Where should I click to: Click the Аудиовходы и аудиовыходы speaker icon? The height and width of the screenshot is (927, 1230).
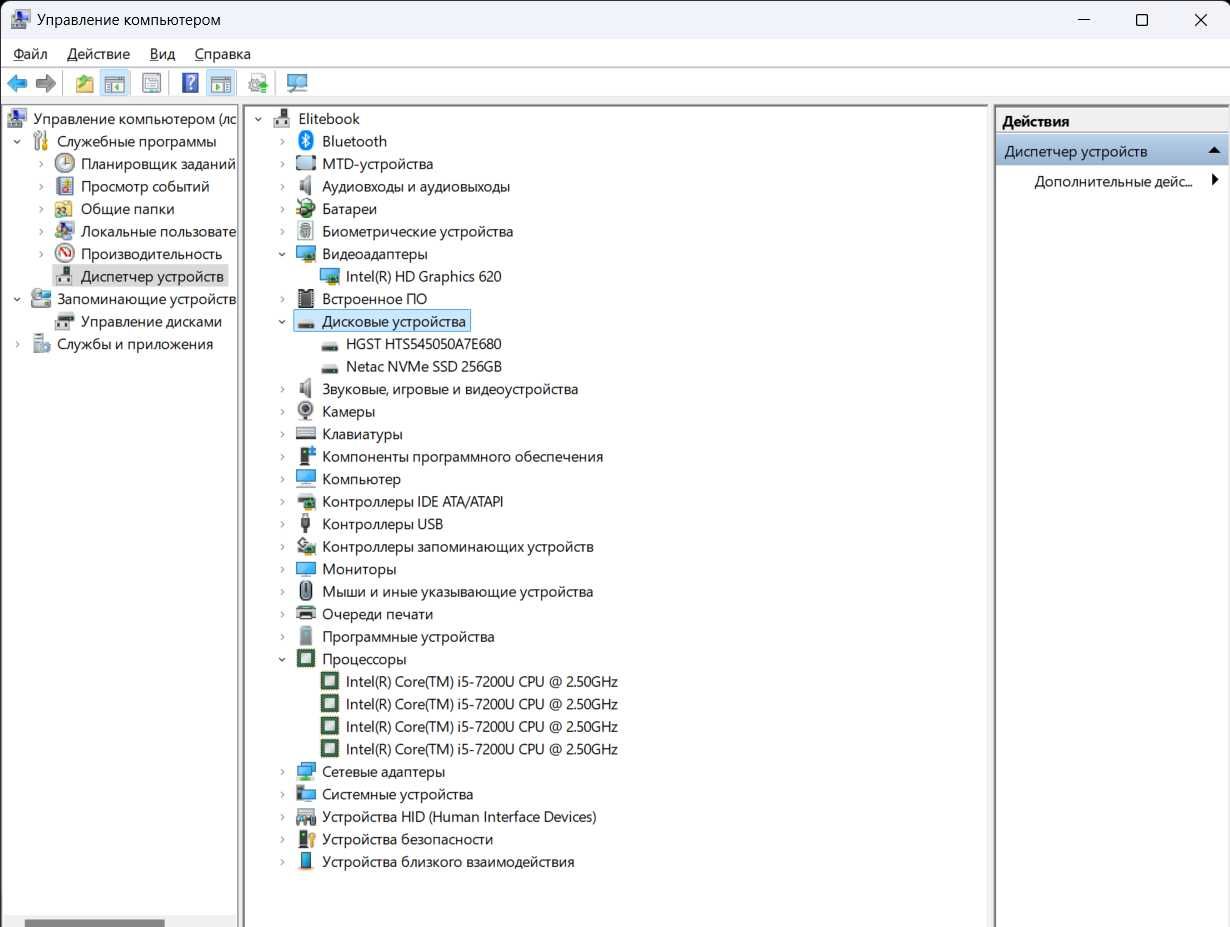[306, 186]
